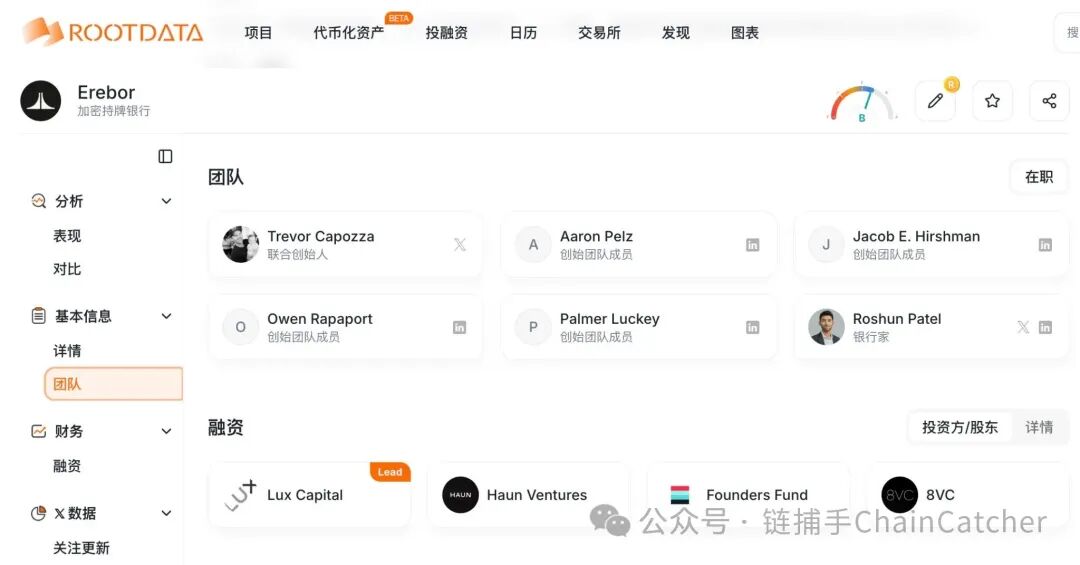Open Founders Fund investor name
The width and height of the screenshot is (1080, 565).
pos(756,495)
